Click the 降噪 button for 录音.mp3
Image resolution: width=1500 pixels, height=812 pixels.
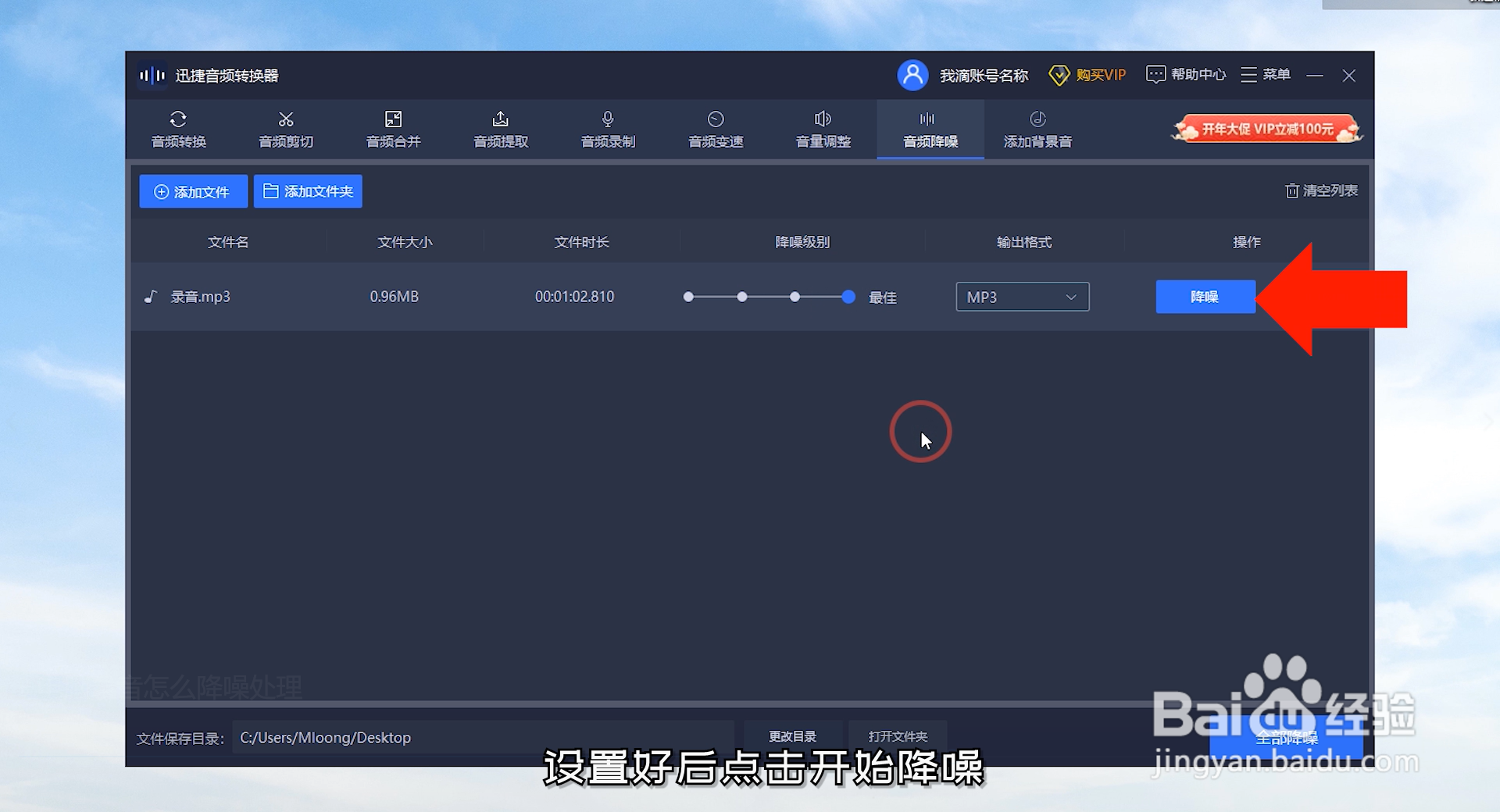pos(1205,297)
